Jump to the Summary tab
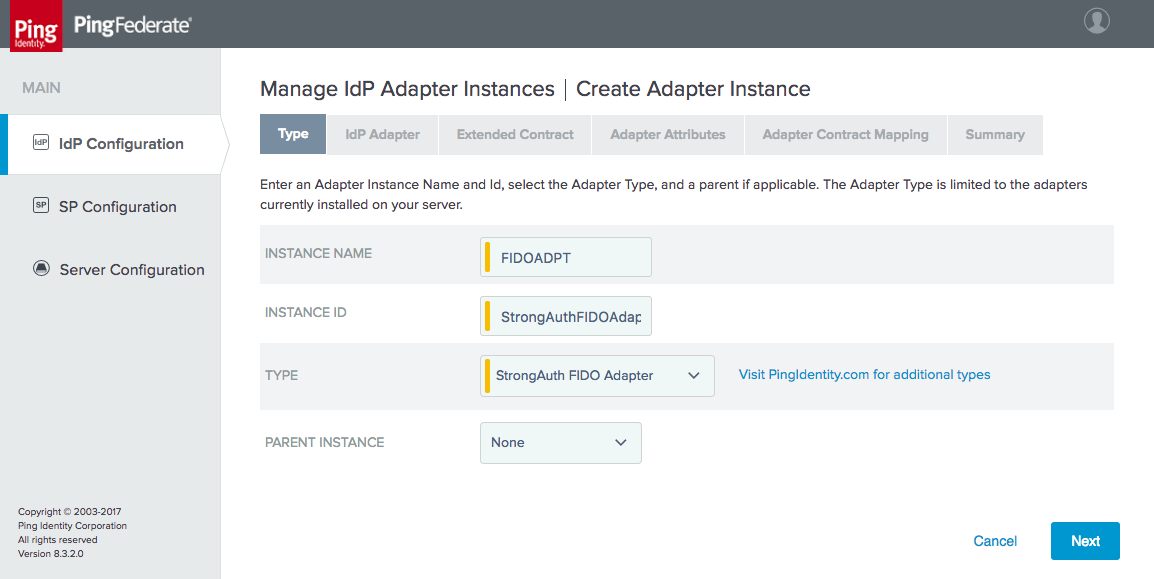Screen dimensions: 1154x579 click(x=995, y=135)
